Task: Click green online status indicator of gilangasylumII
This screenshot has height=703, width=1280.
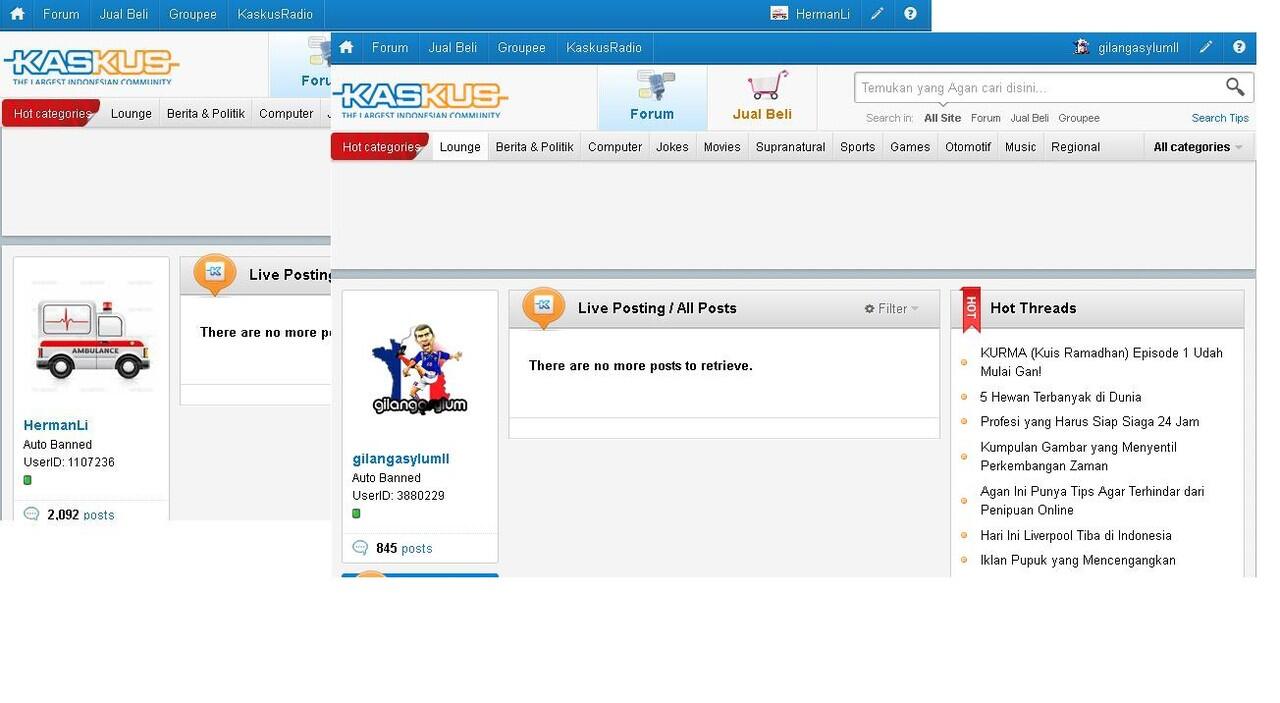Action: pyautogui.click(x=356, y=514)
